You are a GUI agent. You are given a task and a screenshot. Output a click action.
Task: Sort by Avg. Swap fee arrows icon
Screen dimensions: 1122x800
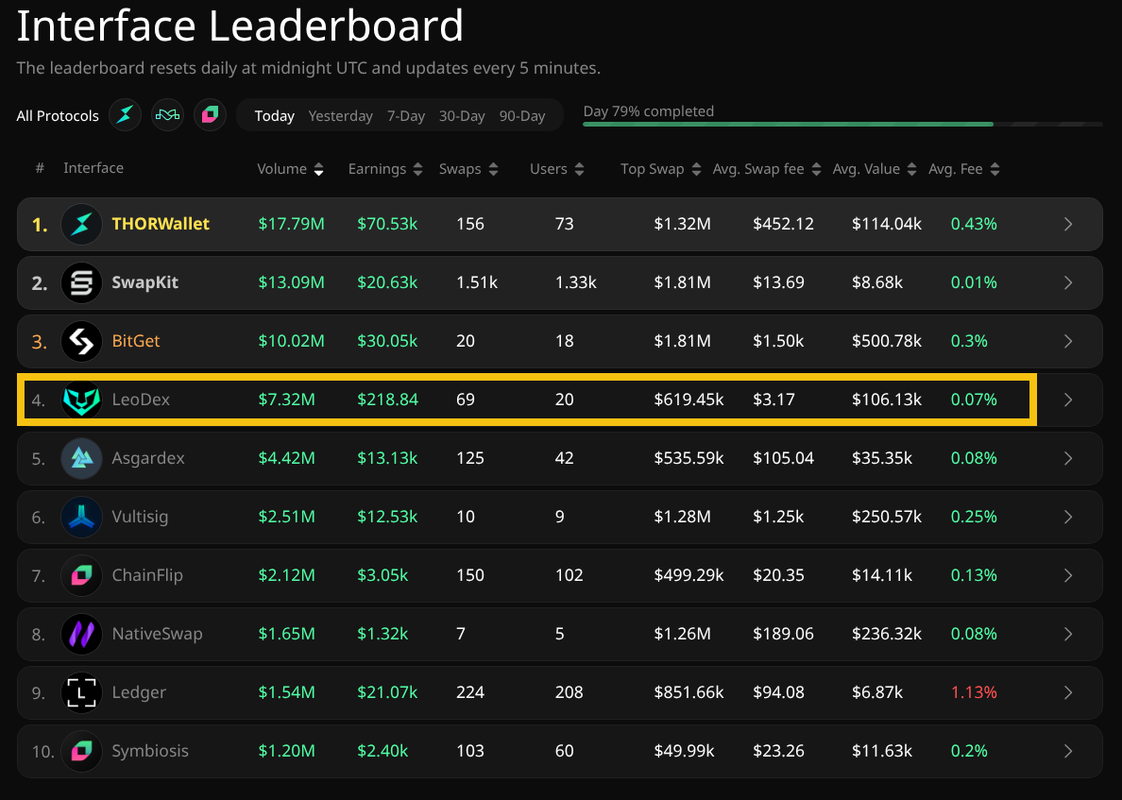[x=816, y=170]
